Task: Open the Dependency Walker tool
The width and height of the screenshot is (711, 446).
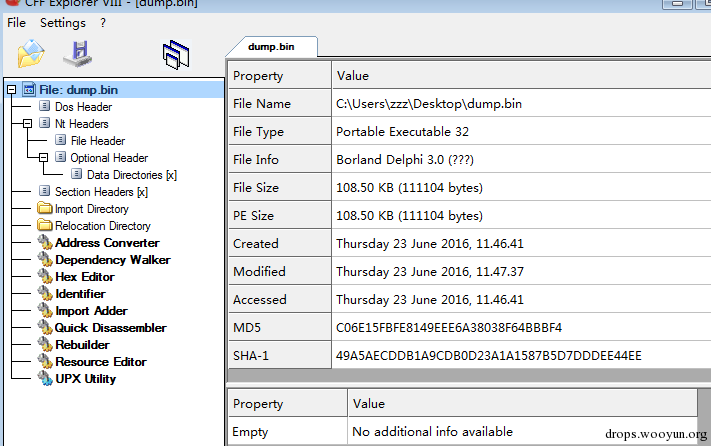Action: (112, 260)
